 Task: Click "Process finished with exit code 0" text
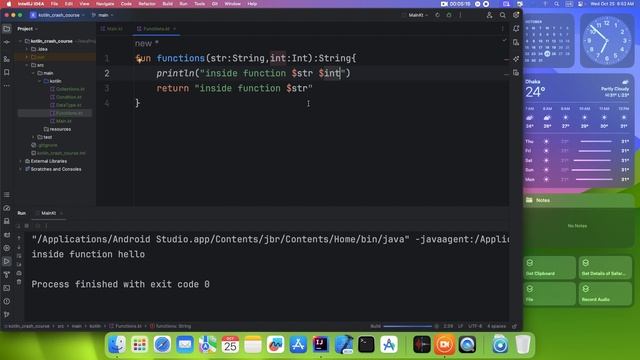120,284
